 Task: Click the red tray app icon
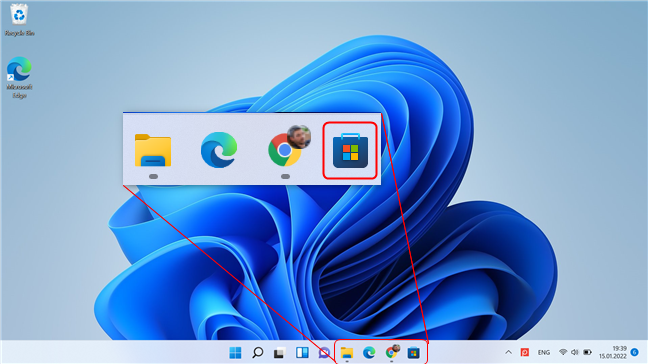click(x=524, y=352)
